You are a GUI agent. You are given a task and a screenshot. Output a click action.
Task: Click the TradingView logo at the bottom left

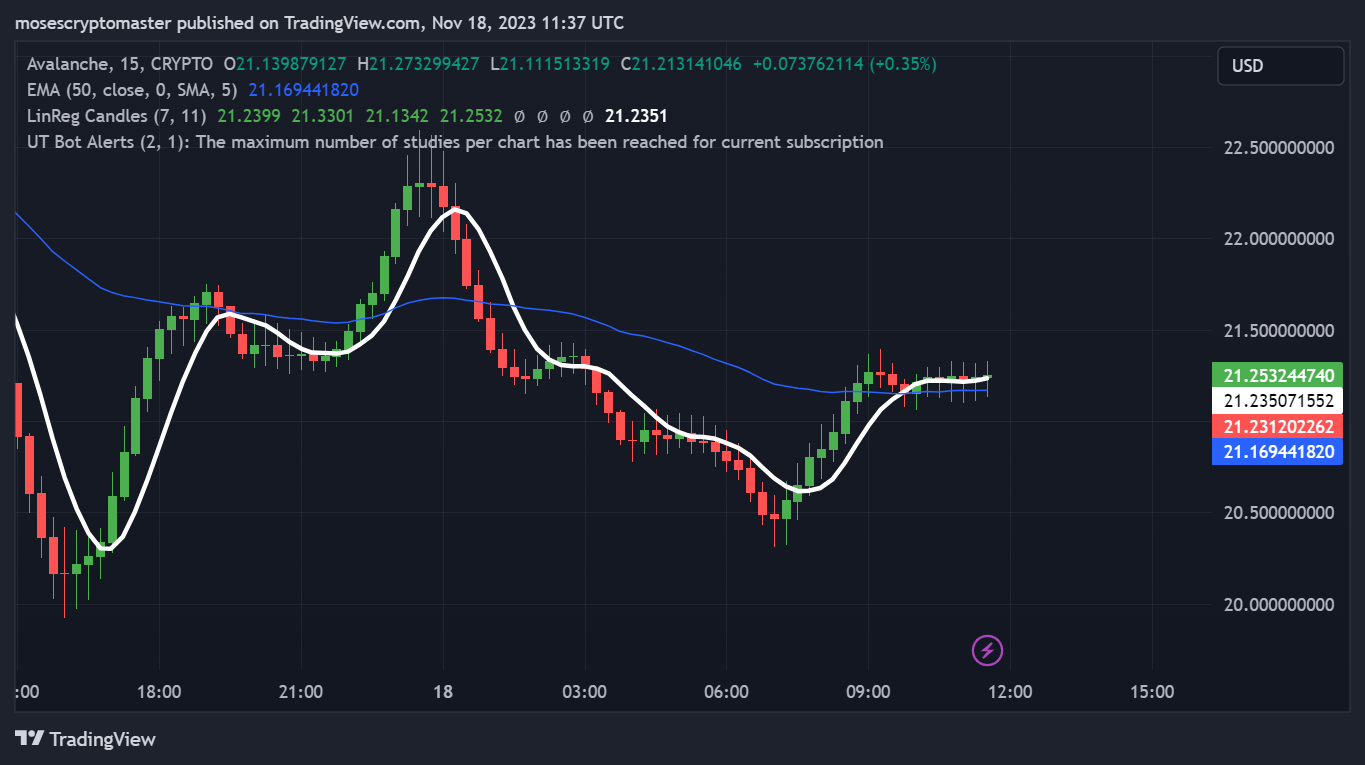point(86,739)
